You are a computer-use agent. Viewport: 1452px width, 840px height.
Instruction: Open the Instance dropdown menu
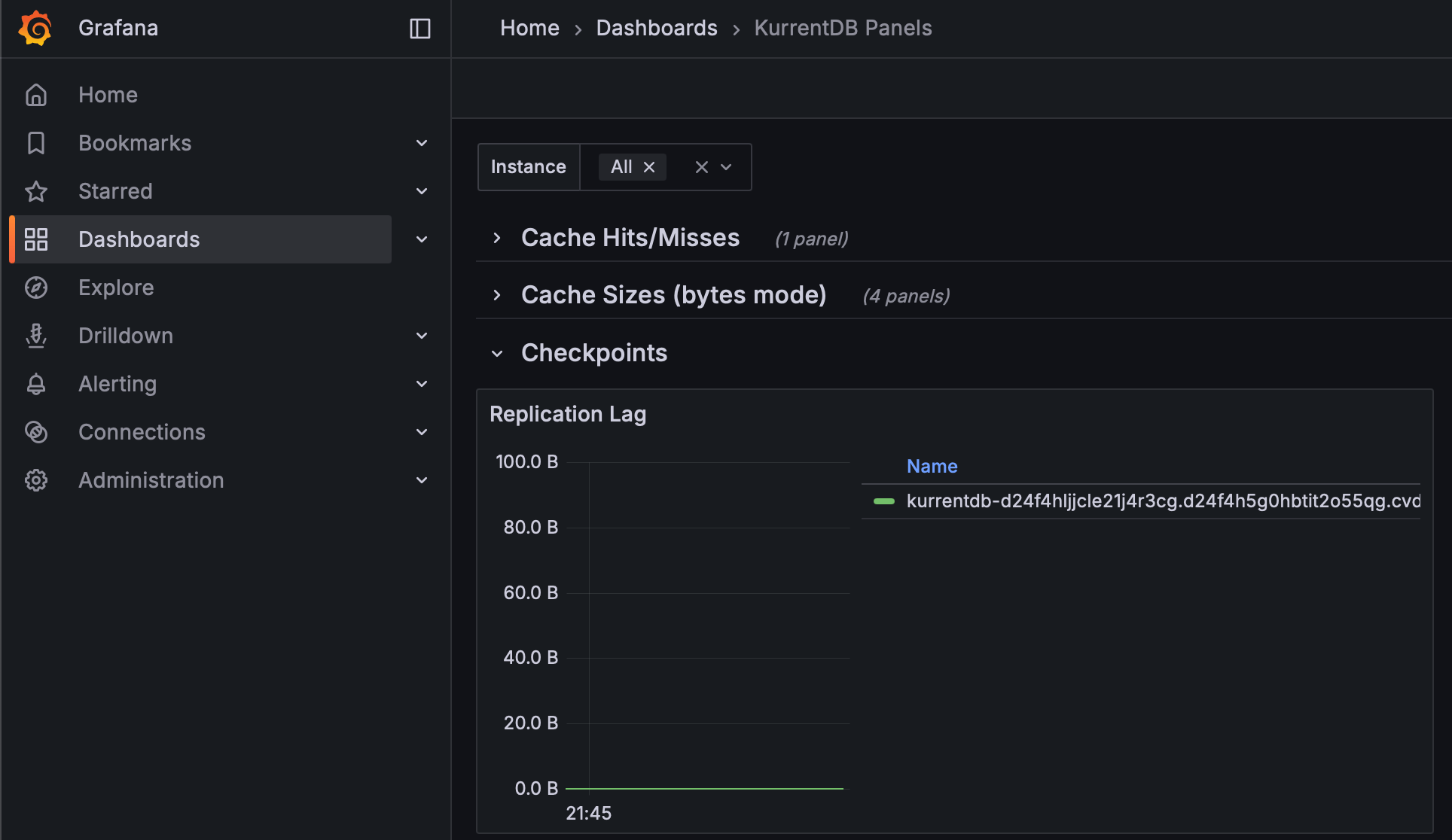(x=726, y=166)
